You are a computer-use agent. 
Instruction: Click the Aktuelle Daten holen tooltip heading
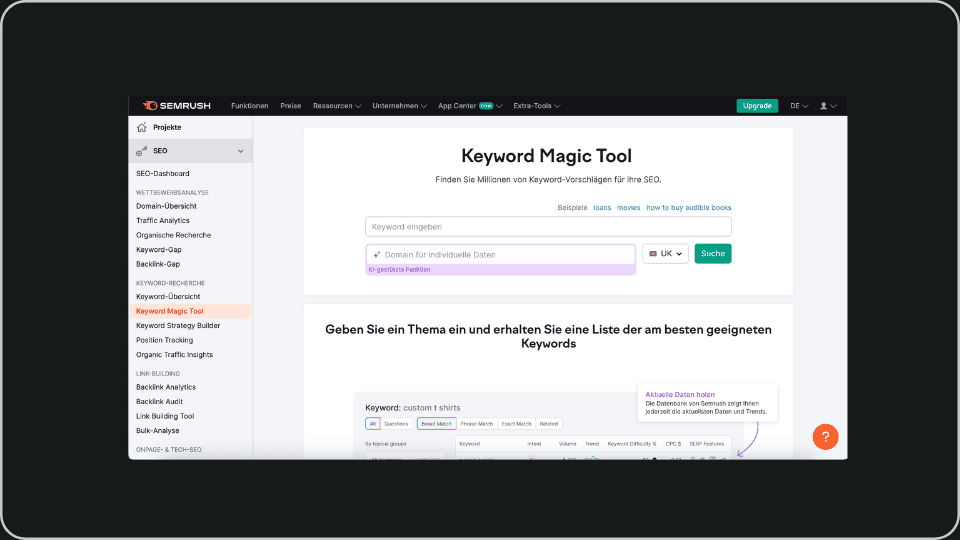pyautogui.click(x=680, y=395)
